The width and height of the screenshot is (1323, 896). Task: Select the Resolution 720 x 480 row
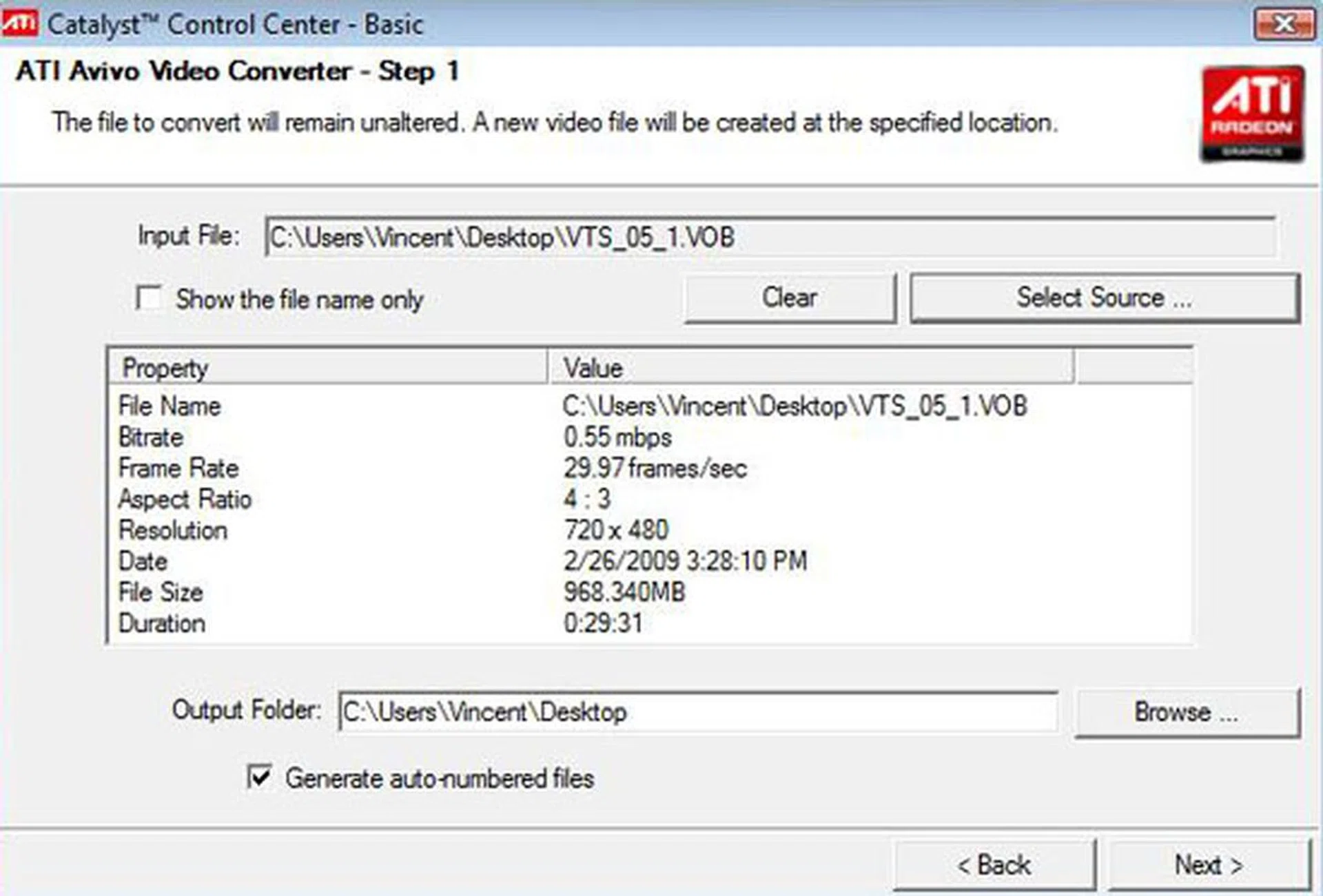[x=650, y=530]
